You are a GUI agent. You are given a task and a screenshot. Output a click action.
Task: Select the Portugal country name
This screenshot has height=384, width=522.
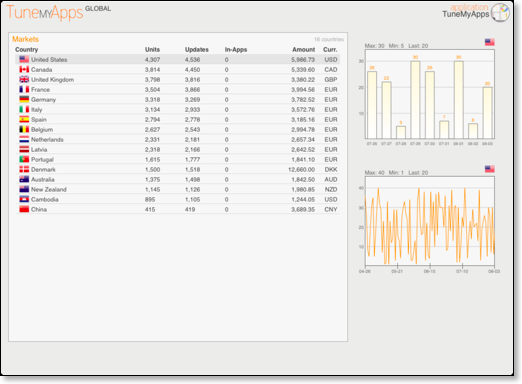coord(42,160)
